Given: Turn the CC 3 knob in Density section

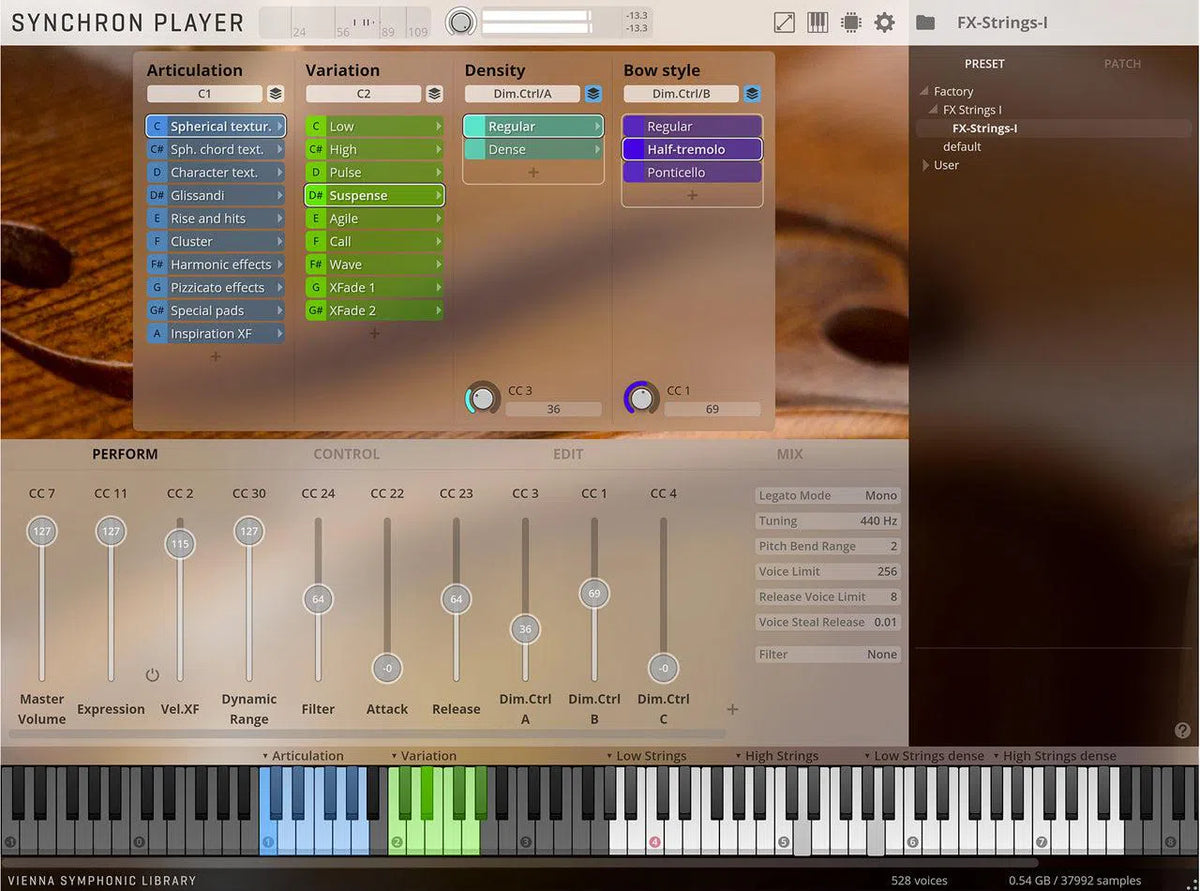Looking at the screenshot, I should pyautogui.click(x=481, y=397).
